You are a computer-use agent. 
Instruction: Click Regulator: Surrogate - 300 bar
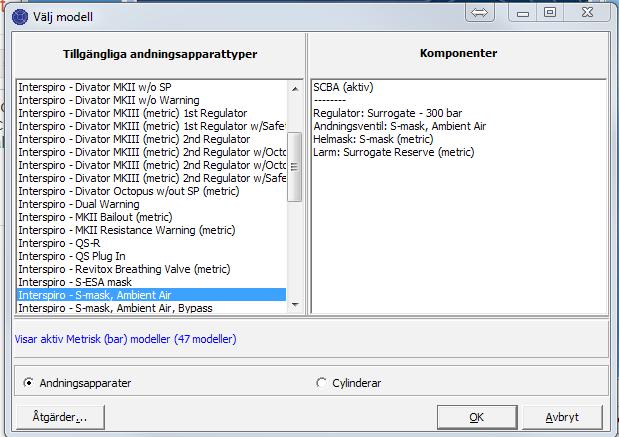[x=387, y=113]
